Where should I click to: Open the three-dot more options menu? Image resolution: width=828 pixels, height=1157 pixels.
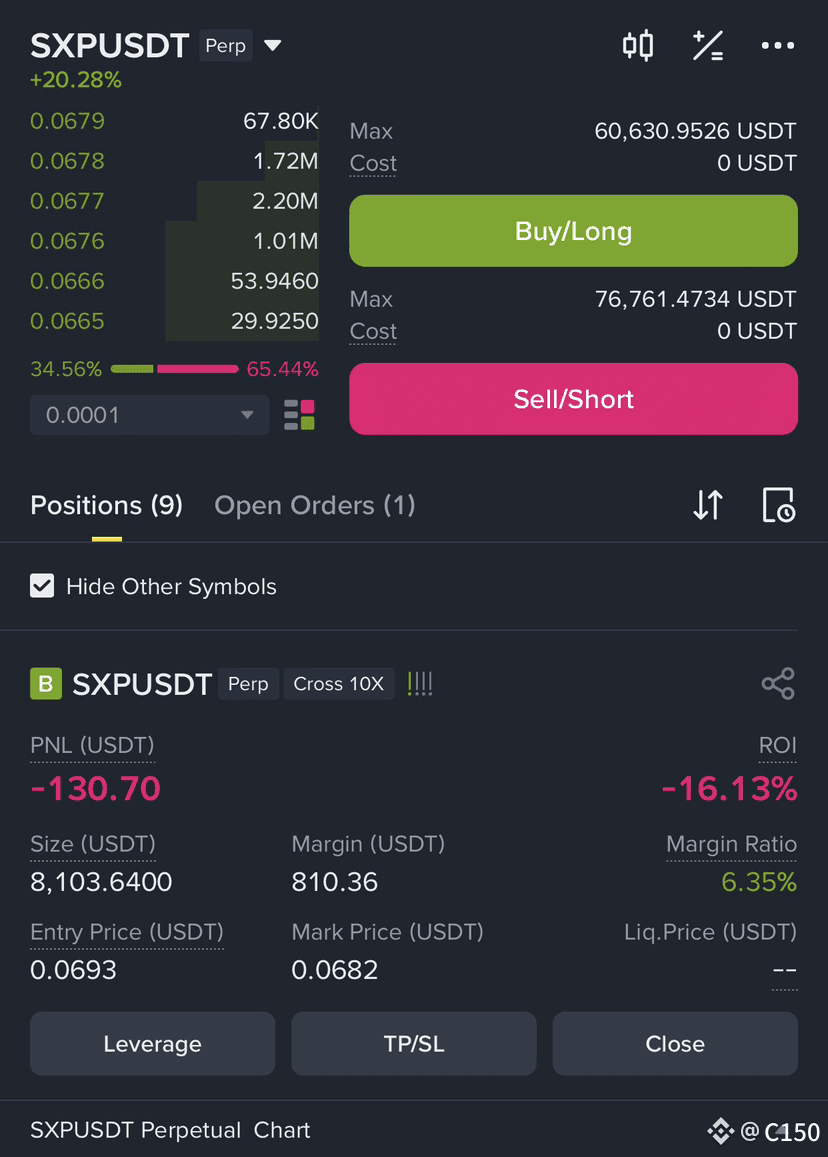pos(777,46)
